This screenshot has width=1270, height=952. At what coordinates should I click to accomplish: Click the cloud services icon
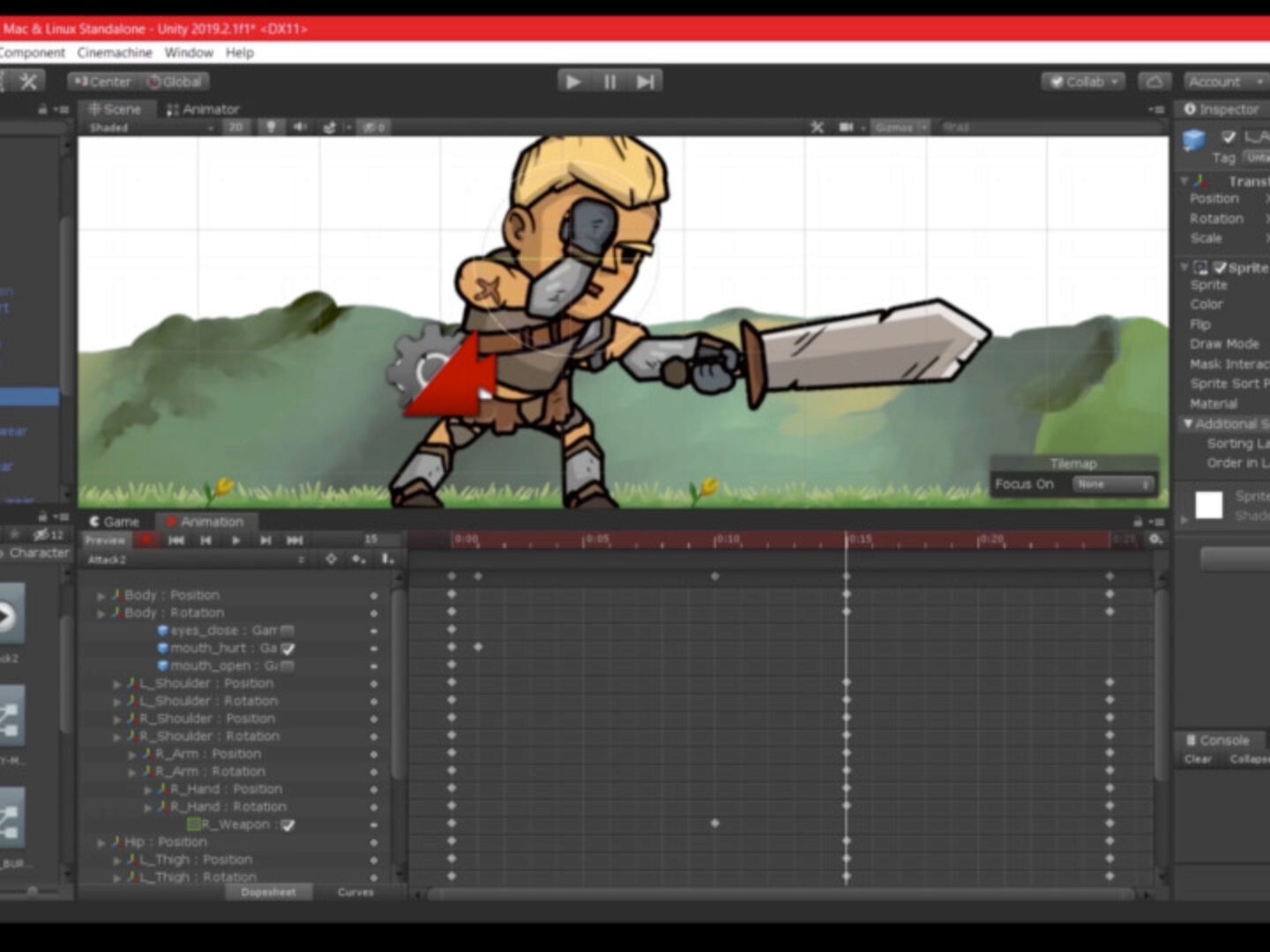pyautogui.click(x=1154, y=82)
